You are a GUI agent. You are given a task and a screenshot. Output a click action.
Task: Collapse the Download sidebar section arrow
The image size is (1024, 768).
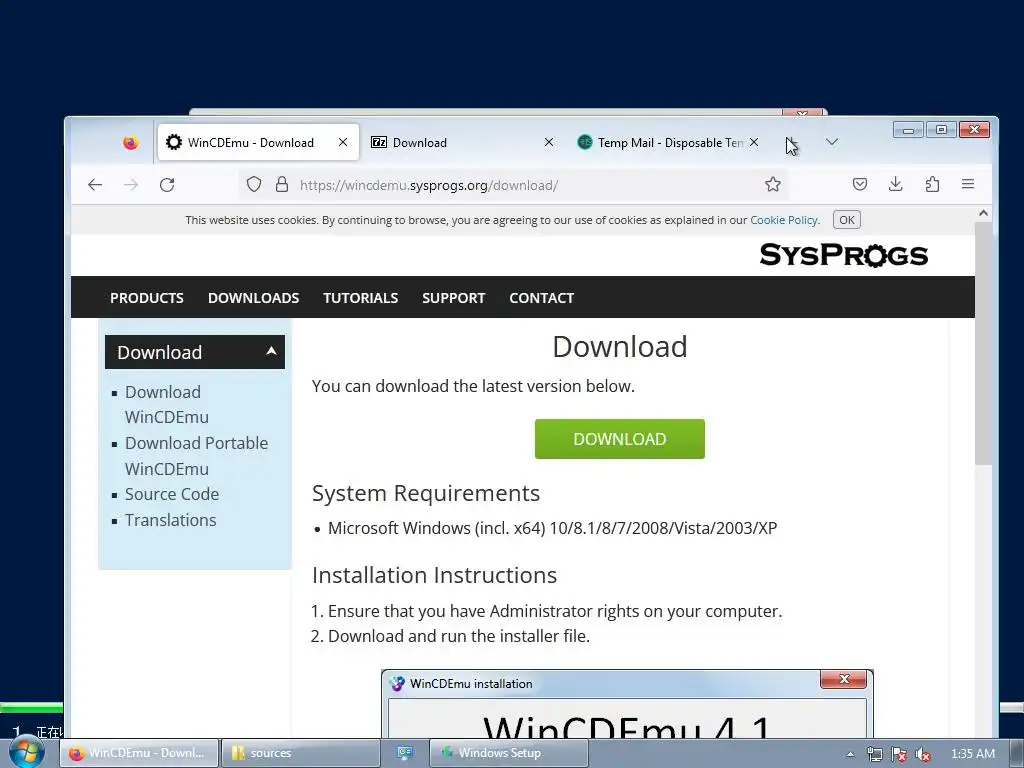tap(271, 351)
